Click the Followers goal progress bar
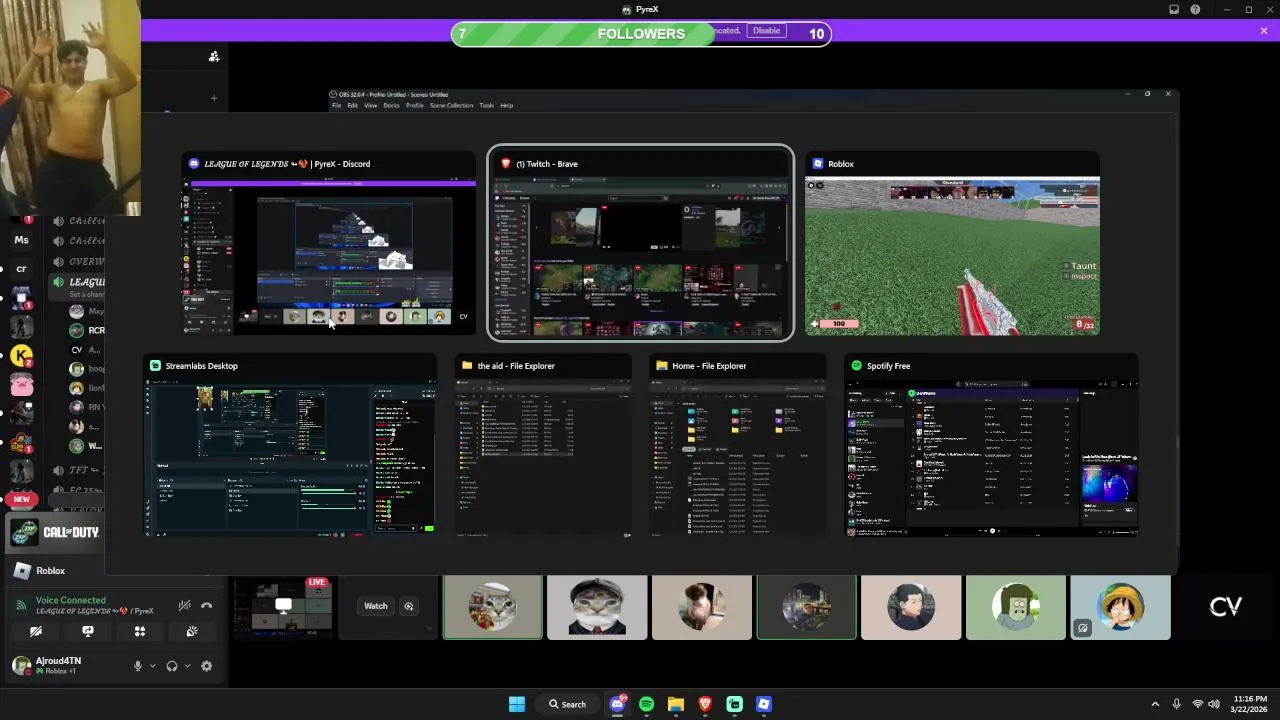The image size is (1280, 720). click(x=641, y=34)
